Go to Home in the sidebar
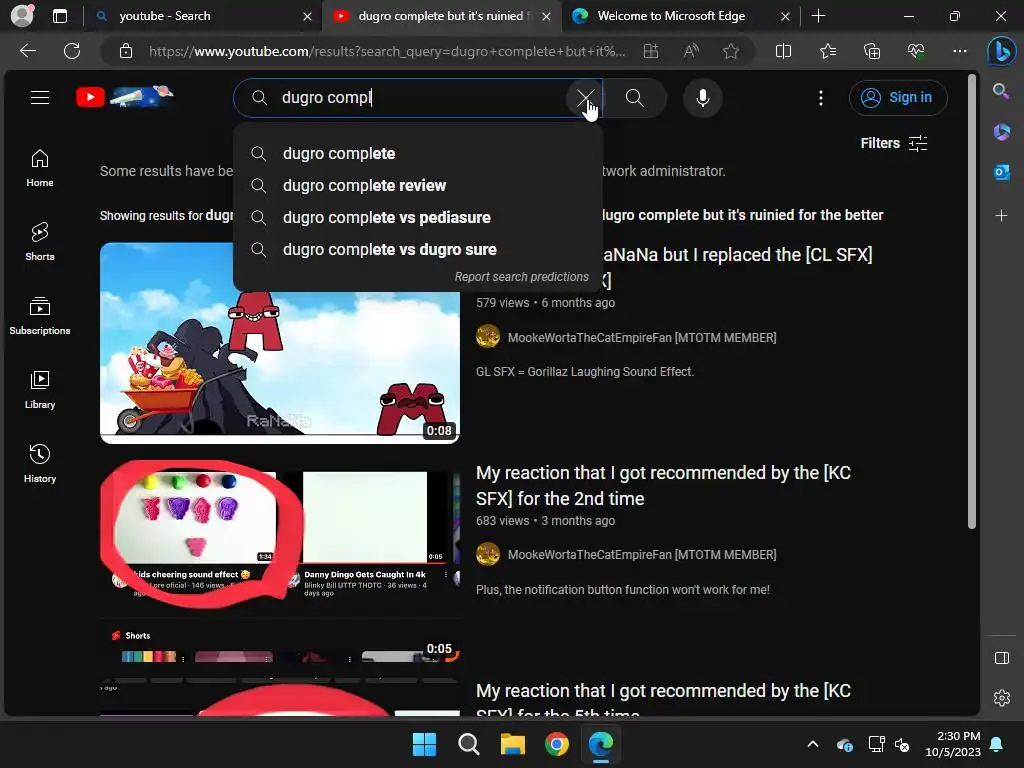The image size is (1024, 768). pyautogui.click(x=40, y=168)
